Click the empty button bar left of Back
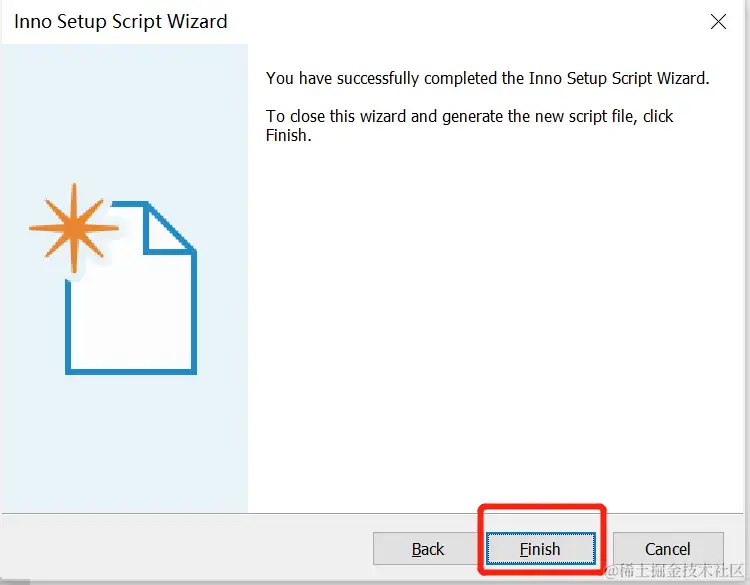Screen dimensions: 750x585 click(187, 548)
